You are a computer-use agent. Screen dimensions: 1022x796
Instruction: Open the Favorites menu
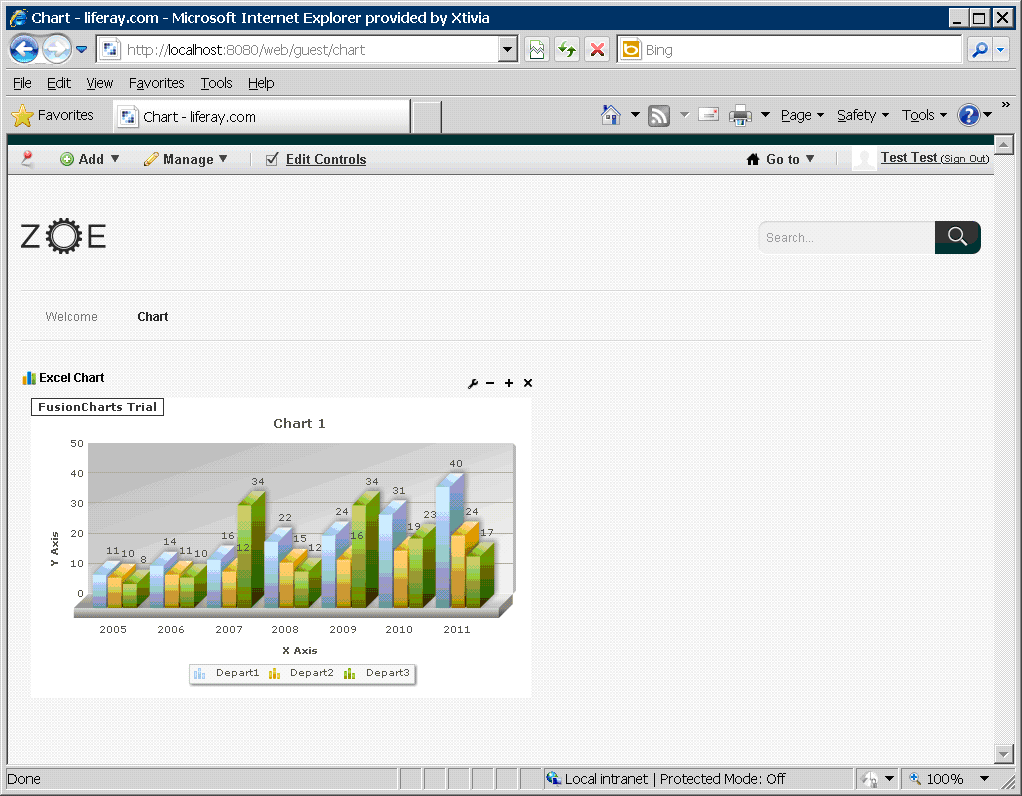tap(156, 83)
